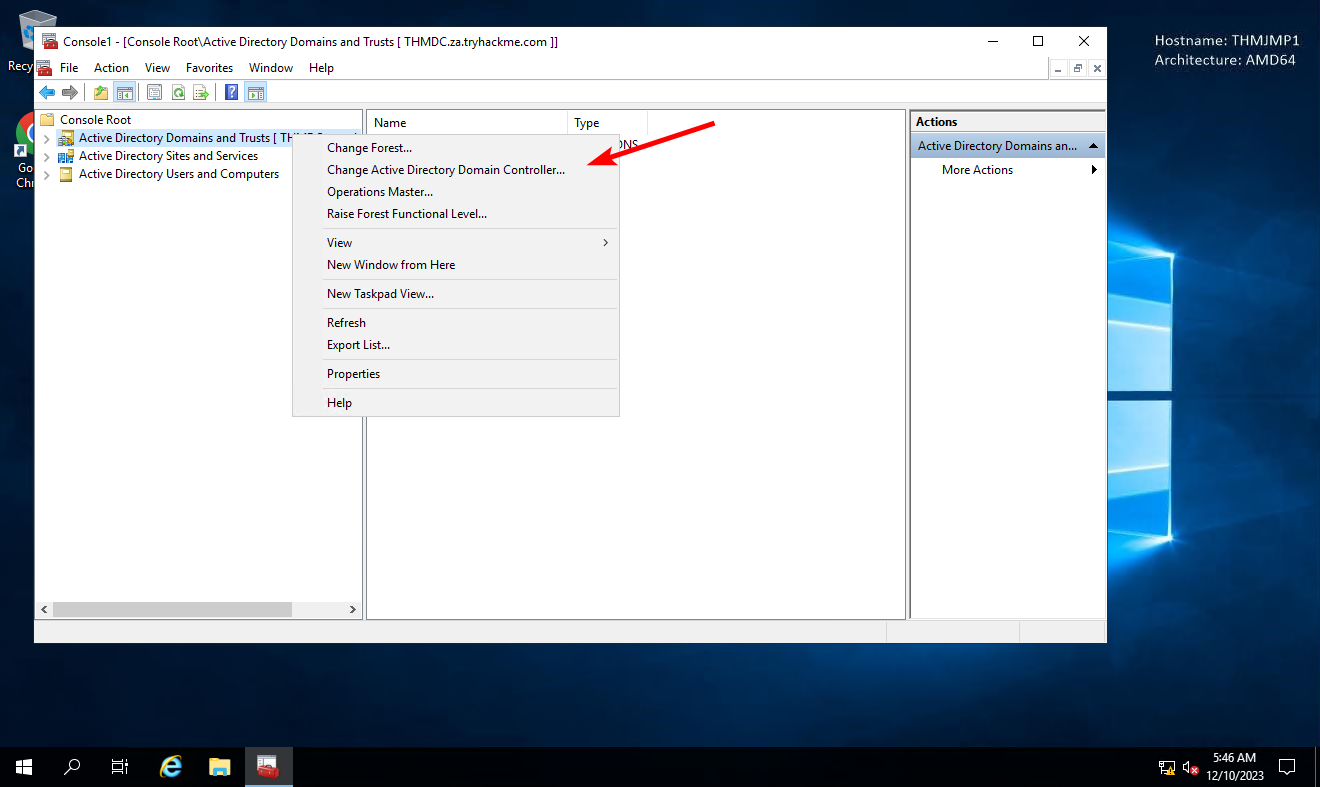Click the Active Directory Sites and Services icon
Screen dimensions: 1320x787
click(x=66, y=156)
